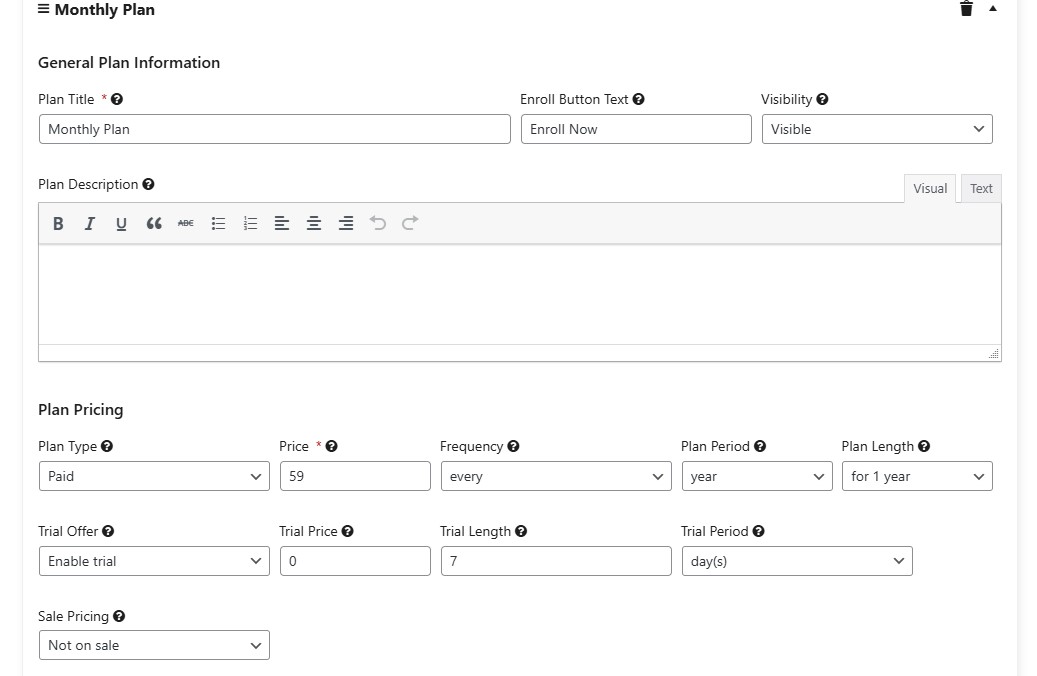Toggle underline formatting in description editor
Viewport: 1037px width, 676px height.
coord(122,224)
